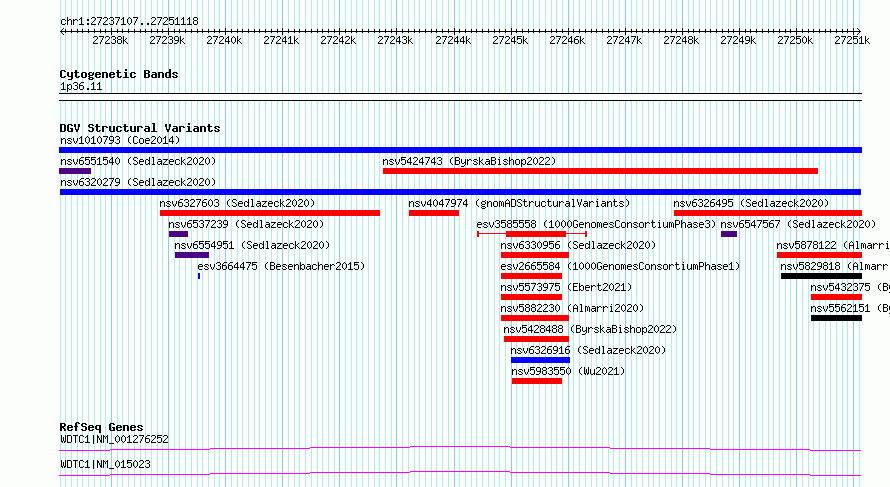Click the RefSeq Genes track heading
The image size is (890, 487).
coord(101,427)
